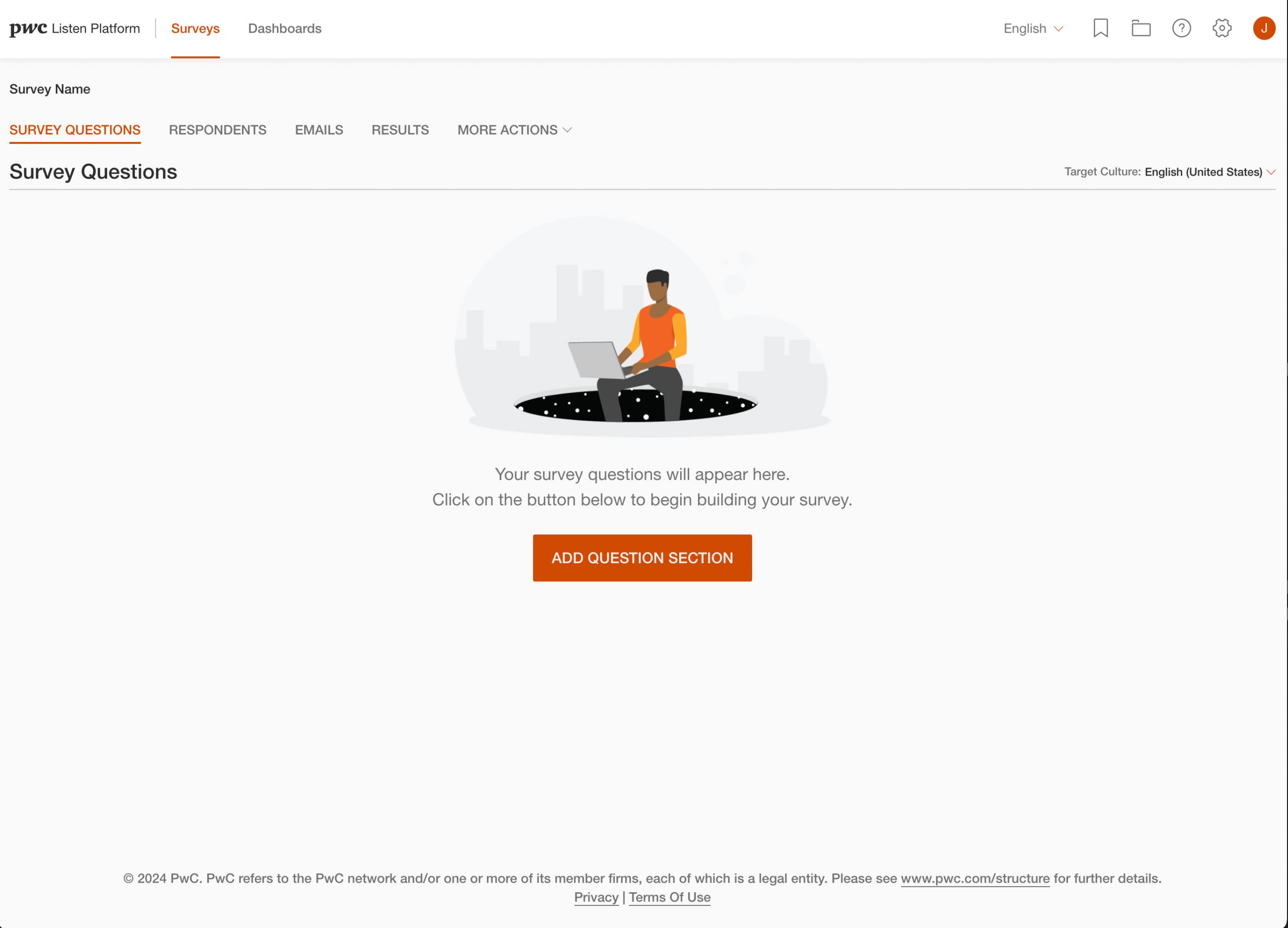Click the bookmark icon in header
Viewport: 1288px width, 928px height.
(1100, 28)
